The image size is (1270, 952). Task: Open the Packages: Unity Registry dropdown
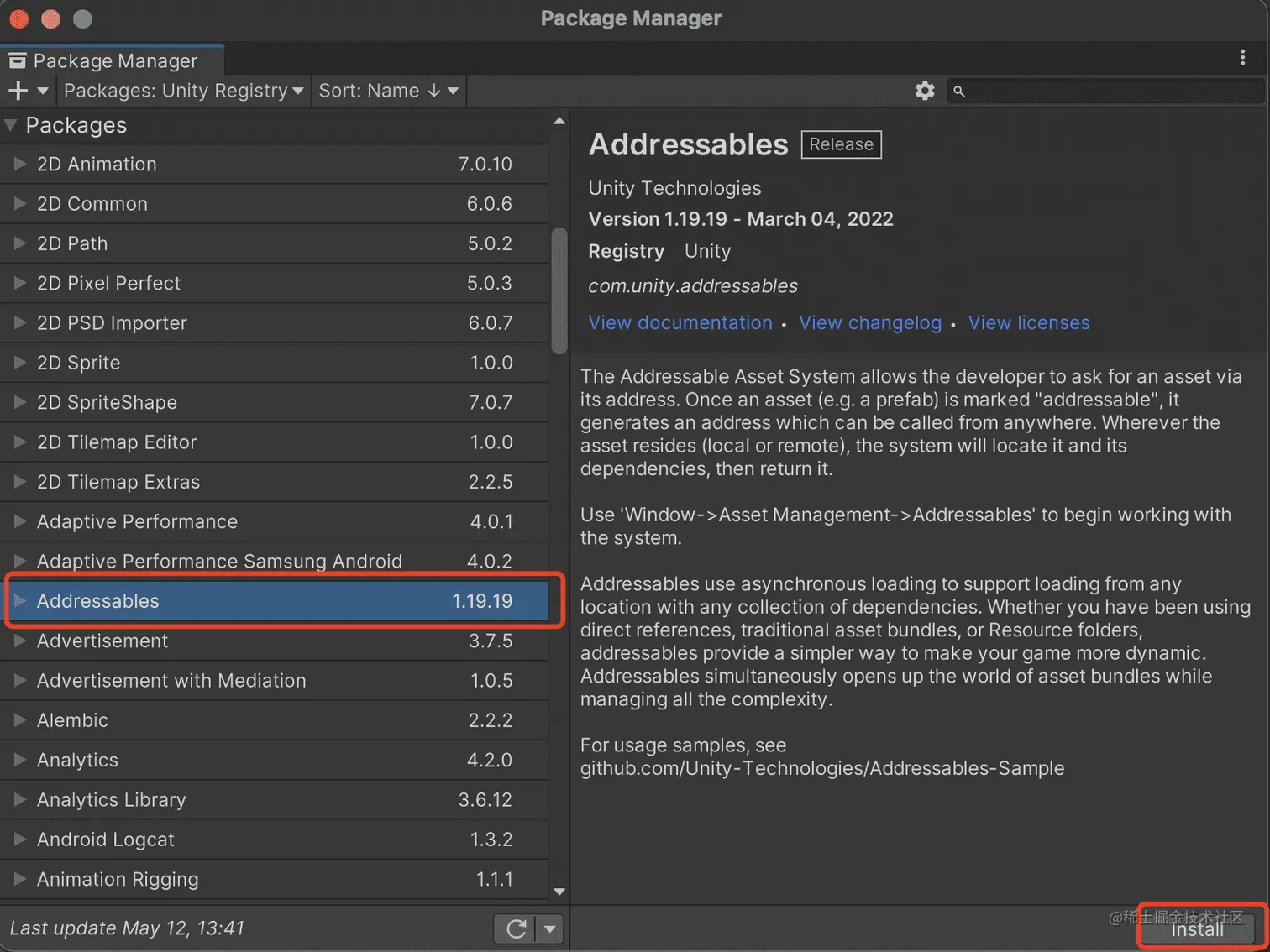pos(183,91)
